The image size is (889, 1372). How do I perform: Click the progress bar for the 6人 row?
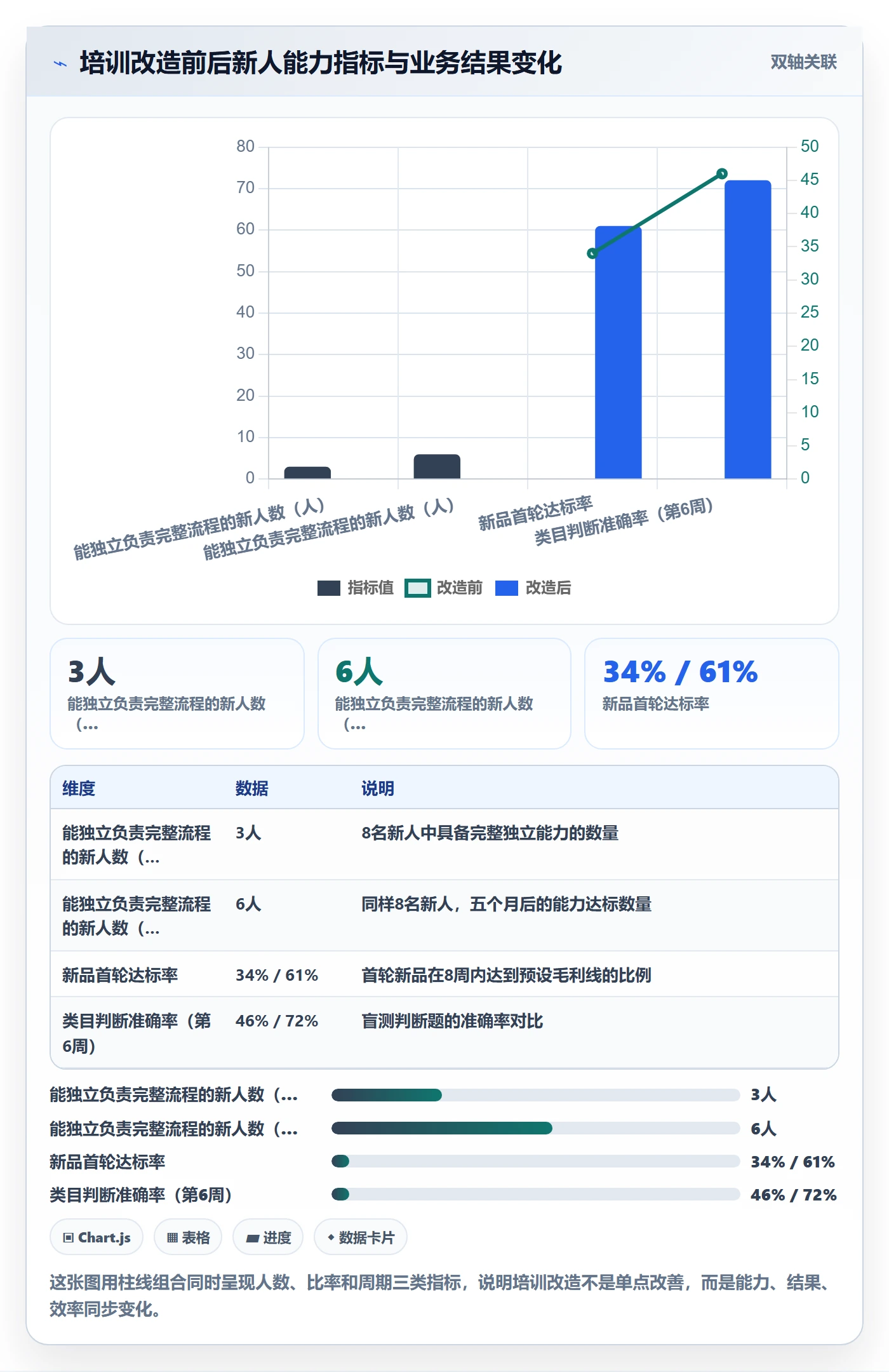535,1129
